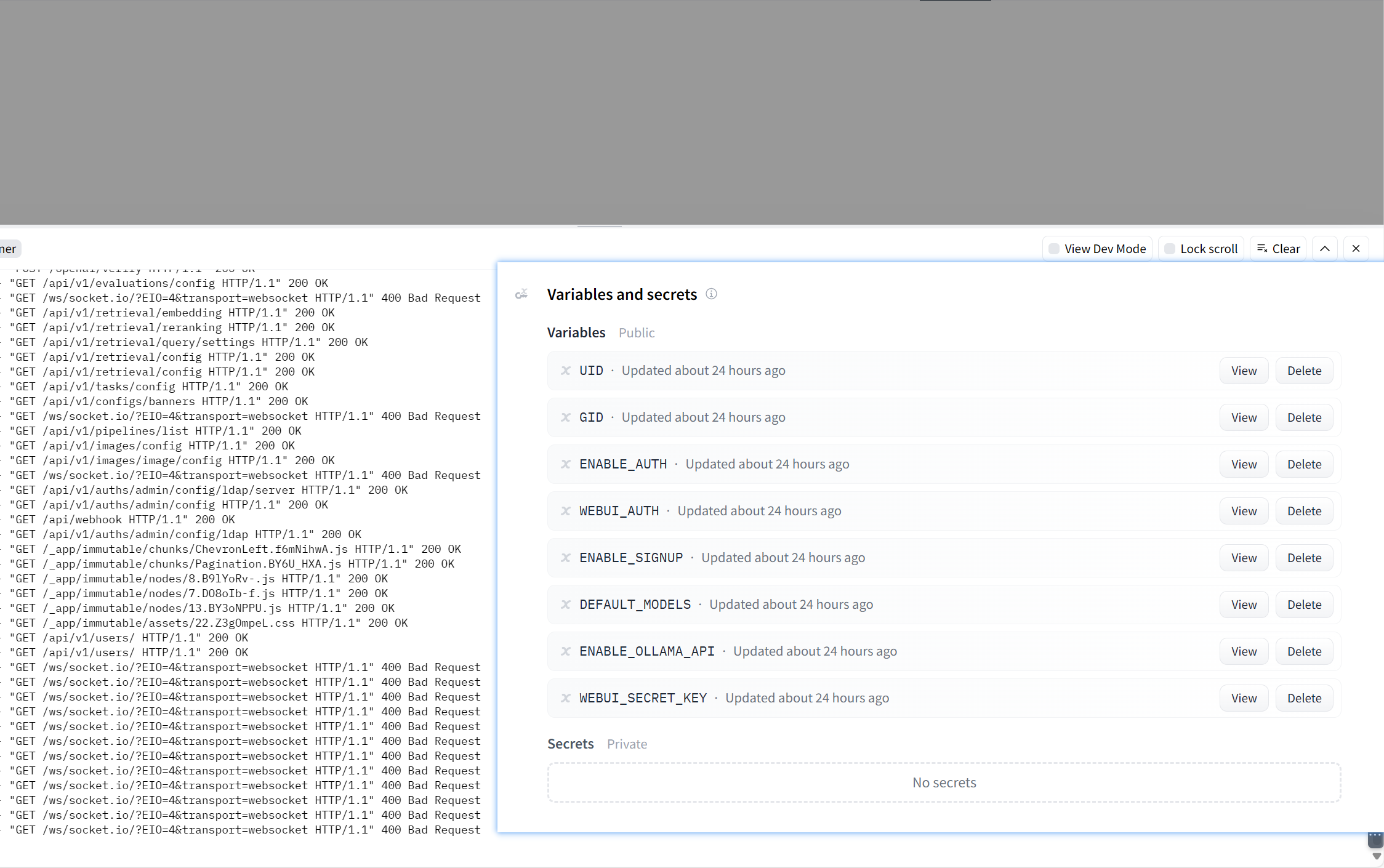Delete the WEBUI_AUTH variable

coord(1304,511)
